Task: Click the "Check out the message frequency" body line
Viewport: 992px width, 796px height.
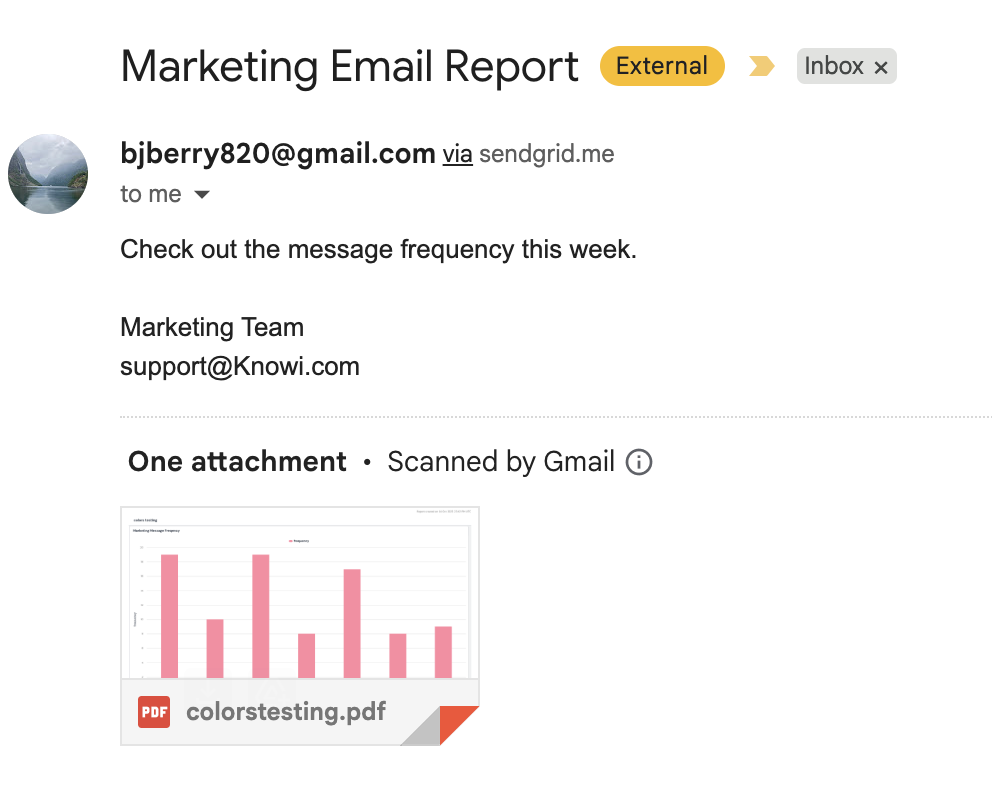Action: [378, 249]
